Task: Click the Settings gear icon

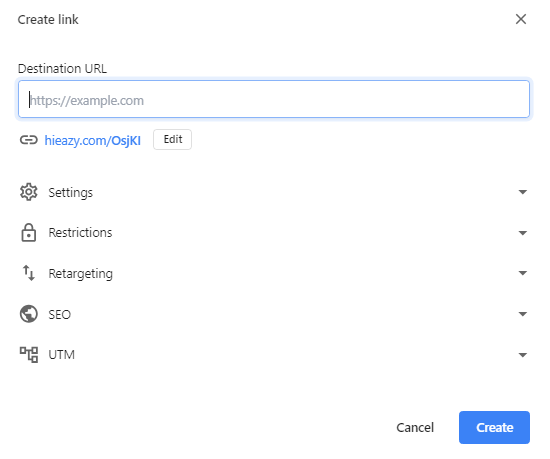Action: [x=28, y=192]
